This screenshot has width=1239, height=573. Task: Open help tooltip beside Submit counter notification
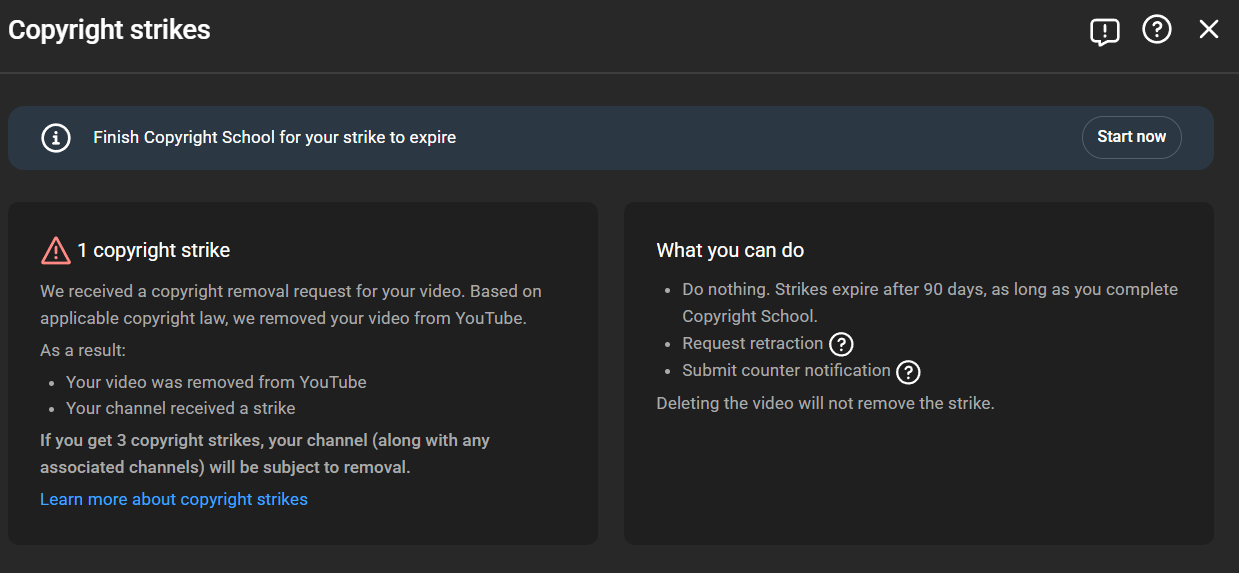click(x=907, y=372)
